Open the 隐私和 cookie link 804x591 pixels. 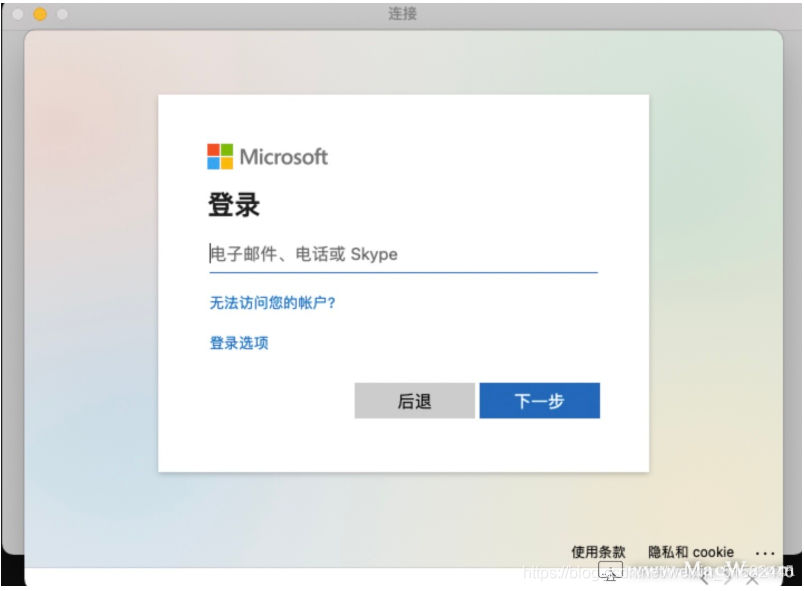(691, 552)
